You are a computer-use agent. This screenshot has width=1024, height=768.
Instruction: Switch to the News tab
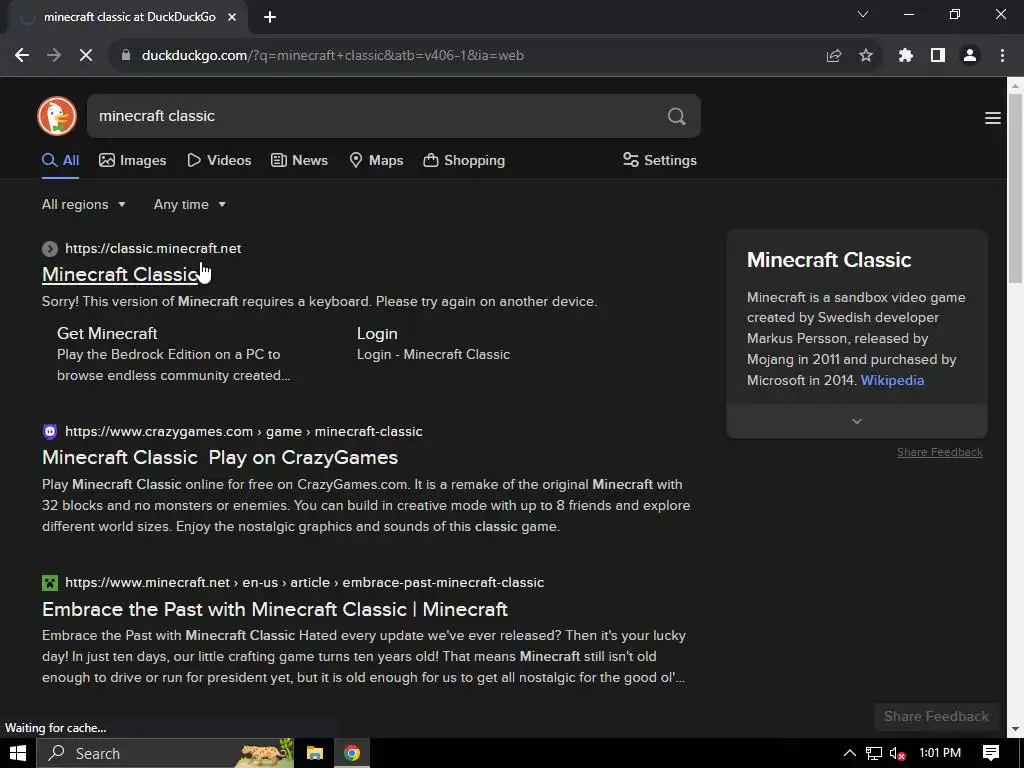pos(299,161)
